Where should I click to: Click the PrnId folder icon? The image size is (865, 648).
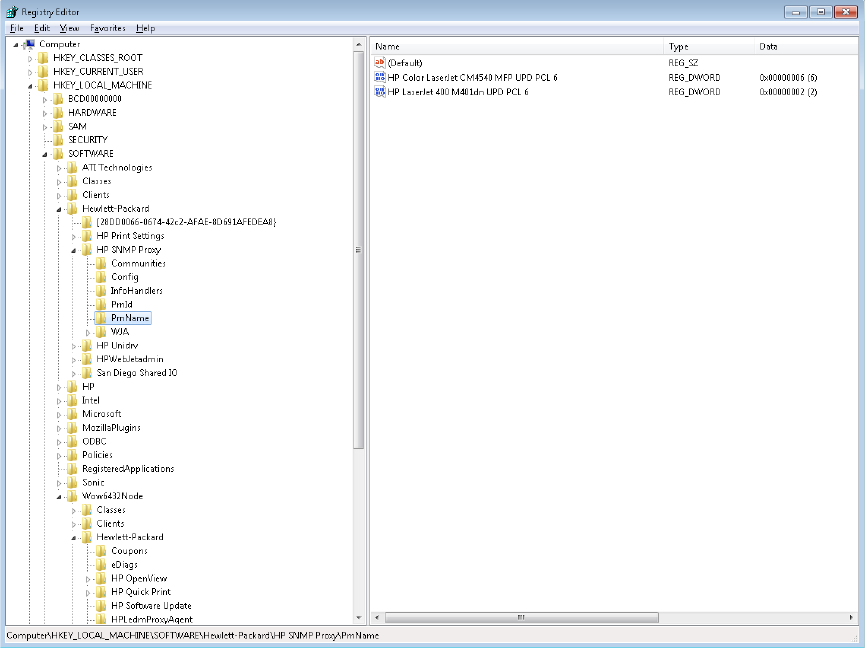point(101,304)
